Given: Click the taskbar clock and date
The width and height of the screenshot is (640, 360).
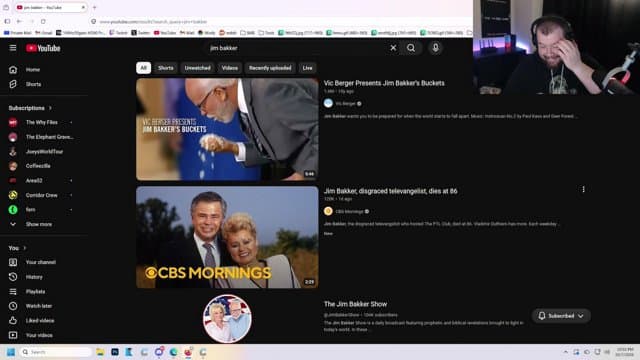Looking at the screenshot, I should point(625,352).
